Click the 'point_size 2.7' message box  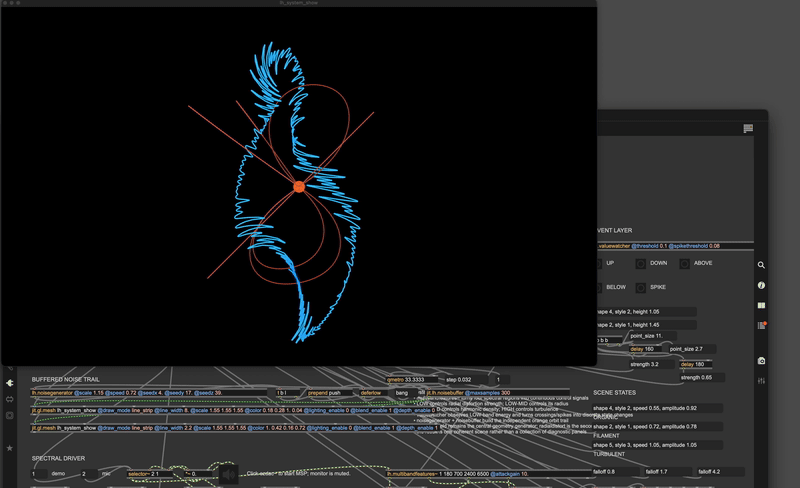click(x=691, y=349)
